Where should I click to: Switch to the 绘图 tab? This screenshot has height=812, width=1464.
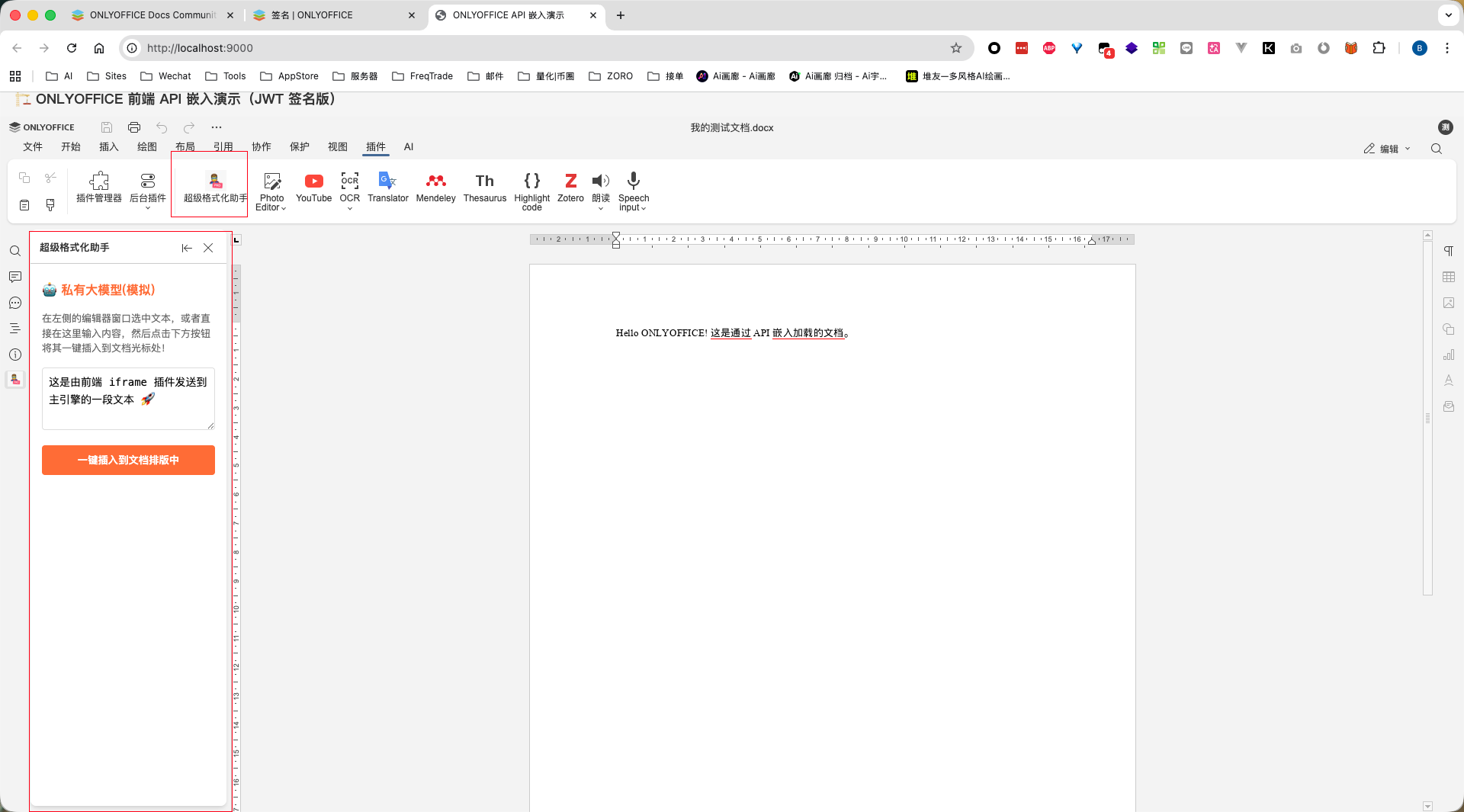click(147, 147)
